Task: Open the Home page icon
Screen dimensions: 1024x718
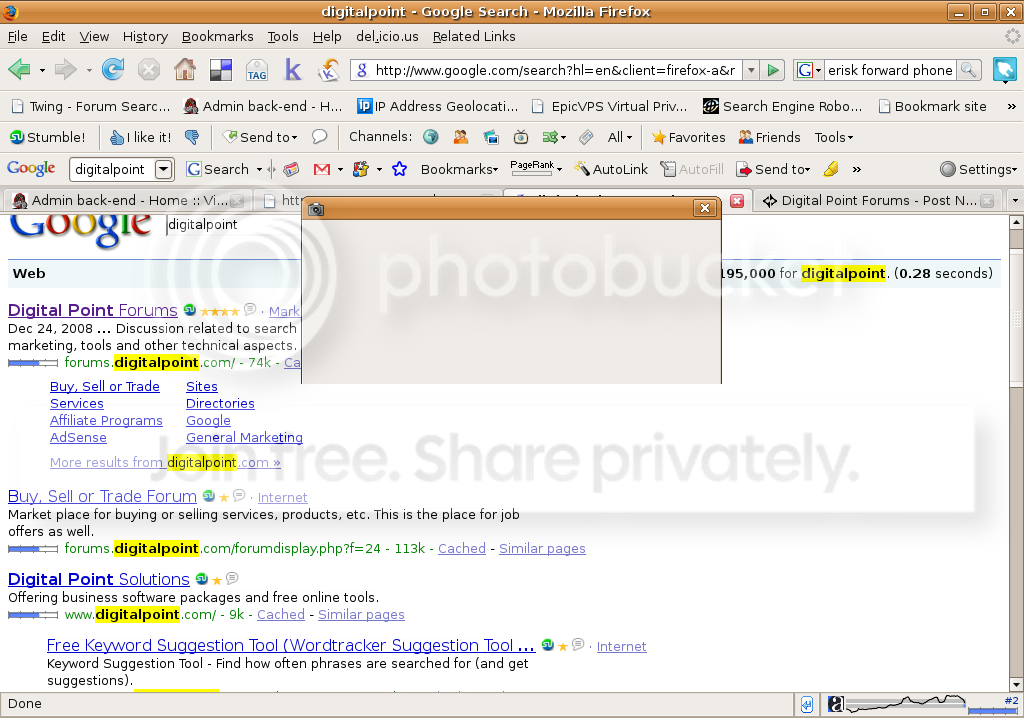Action: tap(185, 69)
